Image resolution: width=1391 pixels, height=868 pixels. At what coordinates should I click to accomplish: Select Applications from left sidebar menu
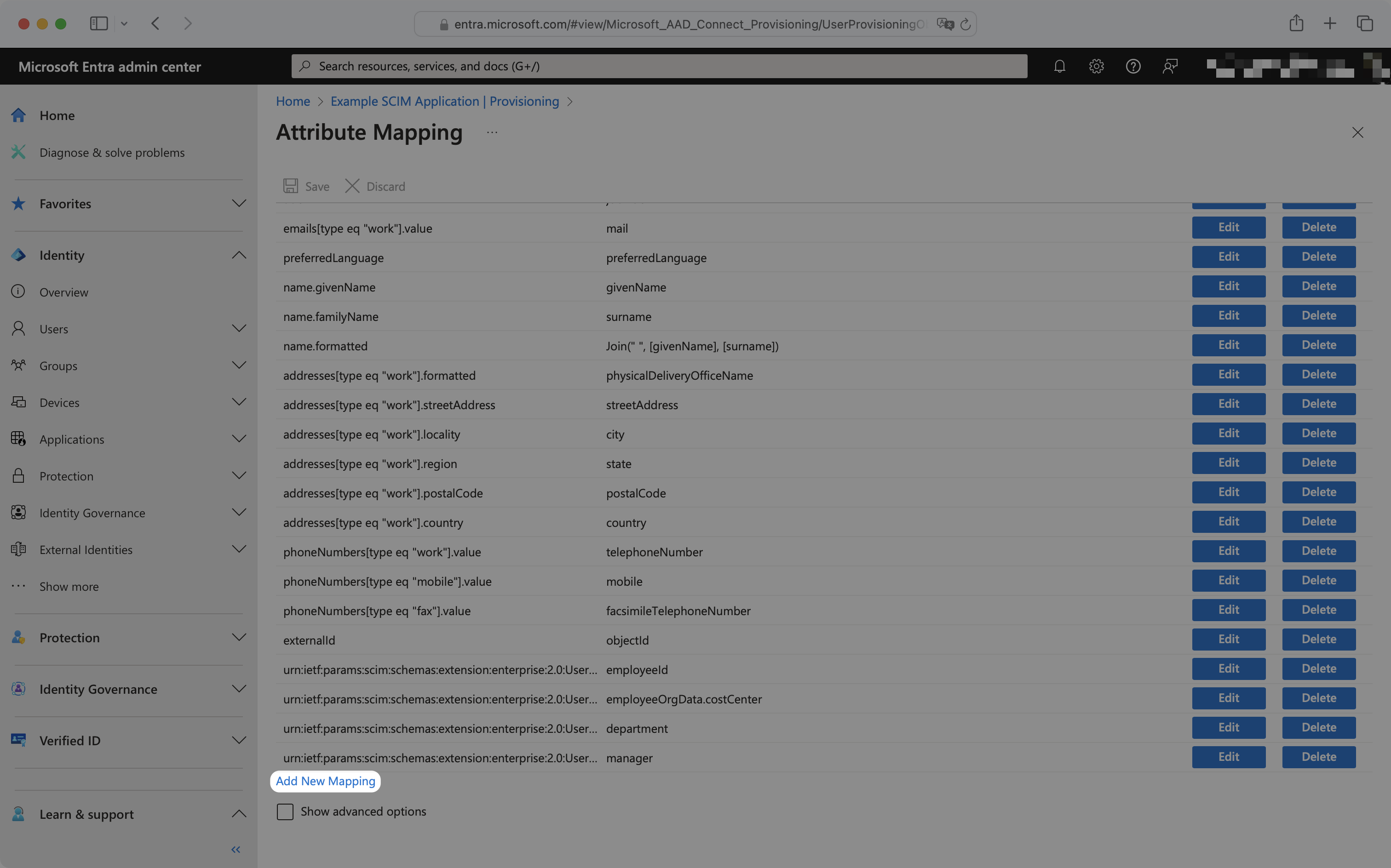pos(71,438)
